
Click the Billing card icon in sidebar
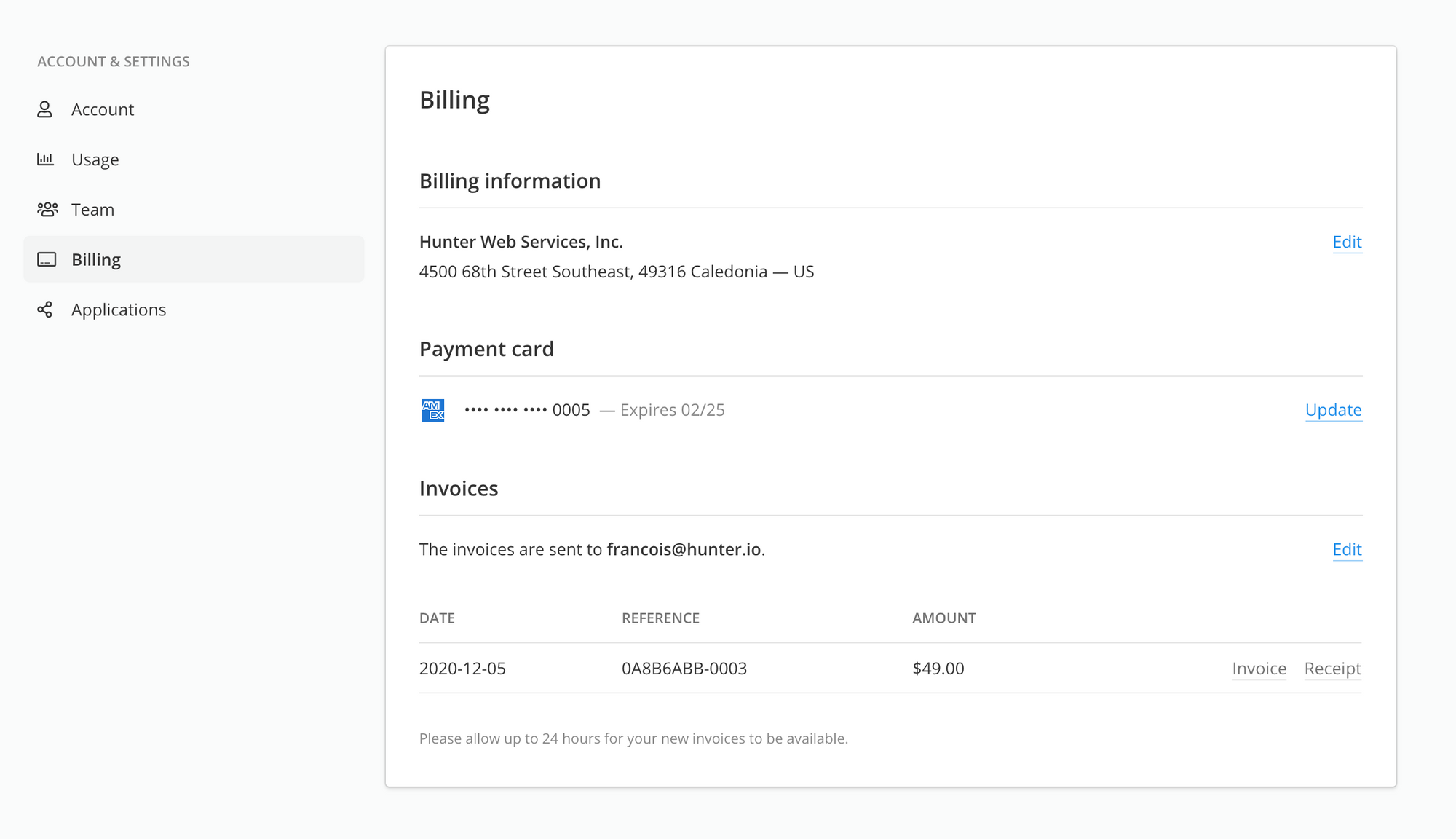(47, 259)
